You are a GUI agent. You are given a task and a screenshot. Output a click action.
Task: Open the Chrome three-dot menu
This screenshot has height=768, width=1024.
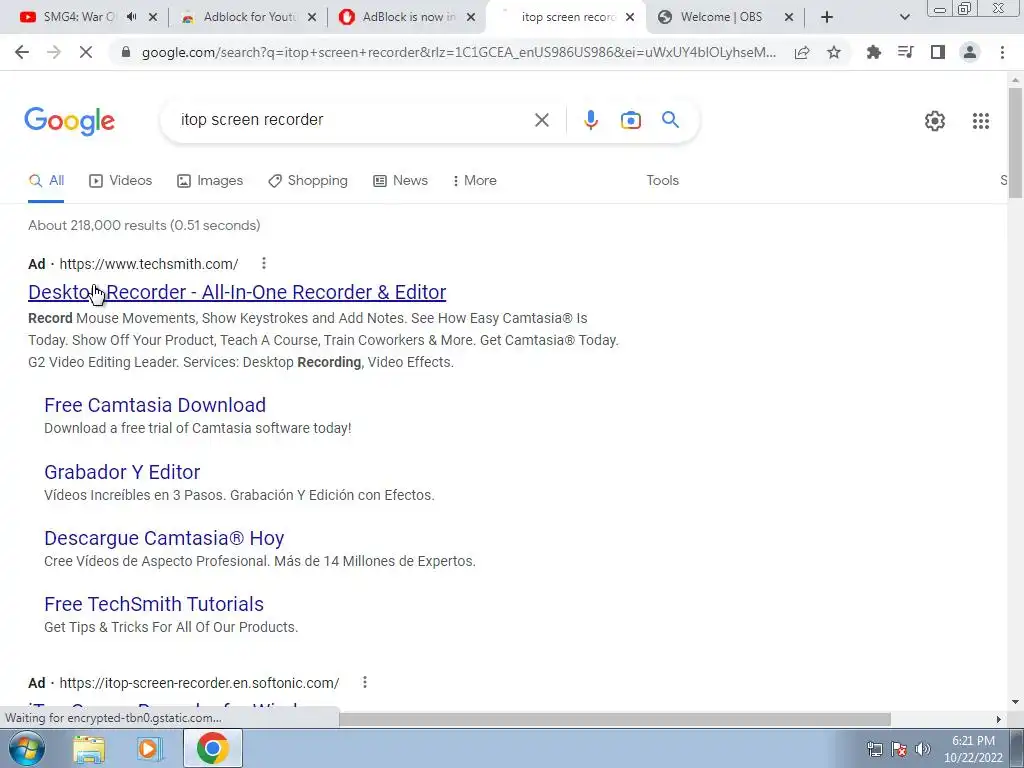click(x=1002, y=52)
